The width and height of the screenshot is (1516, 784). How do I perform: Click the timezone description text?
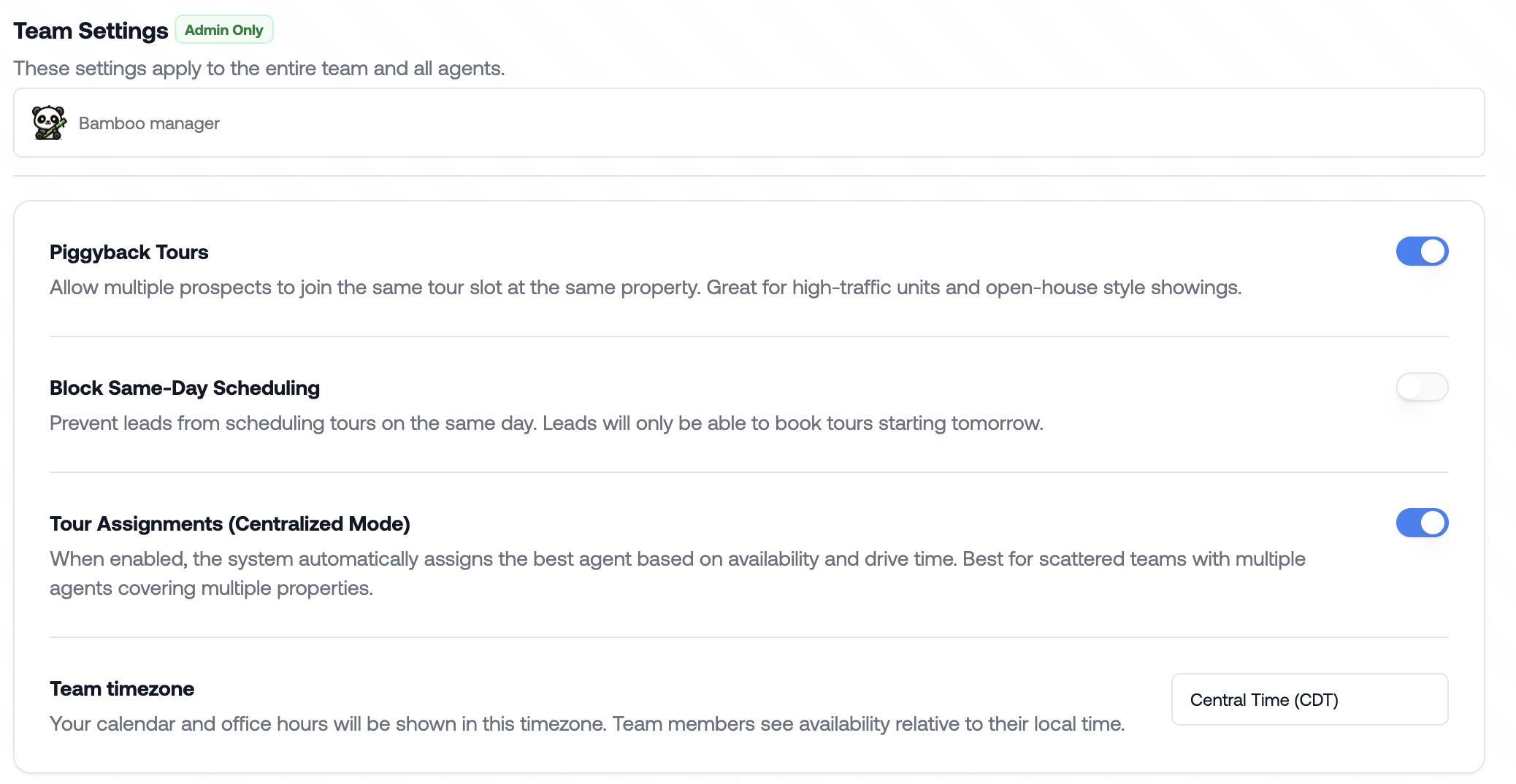pyautogui.click(x=587, y=724)
